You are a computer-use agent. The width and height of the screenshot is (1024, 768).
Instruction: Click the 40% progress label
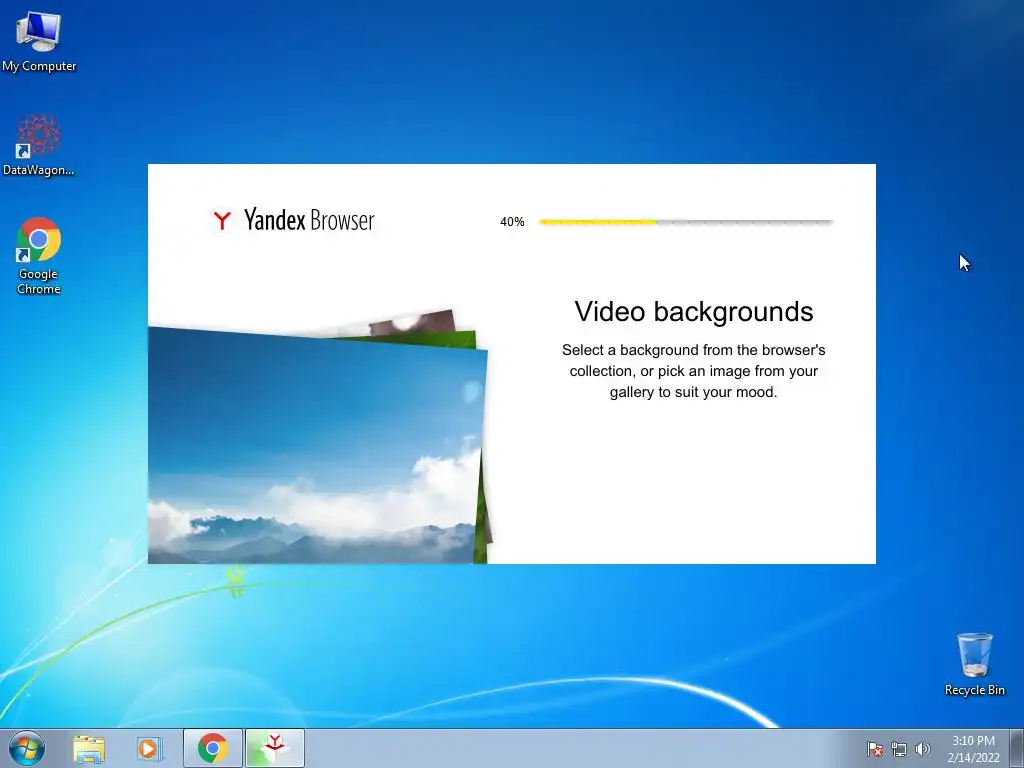512,222
